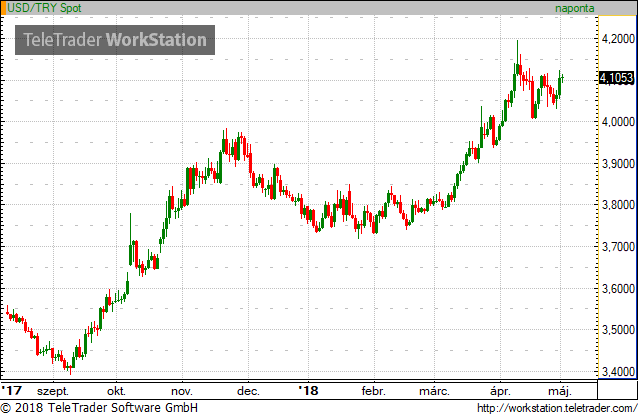Click the ápr. month label

tap(500, 392)
